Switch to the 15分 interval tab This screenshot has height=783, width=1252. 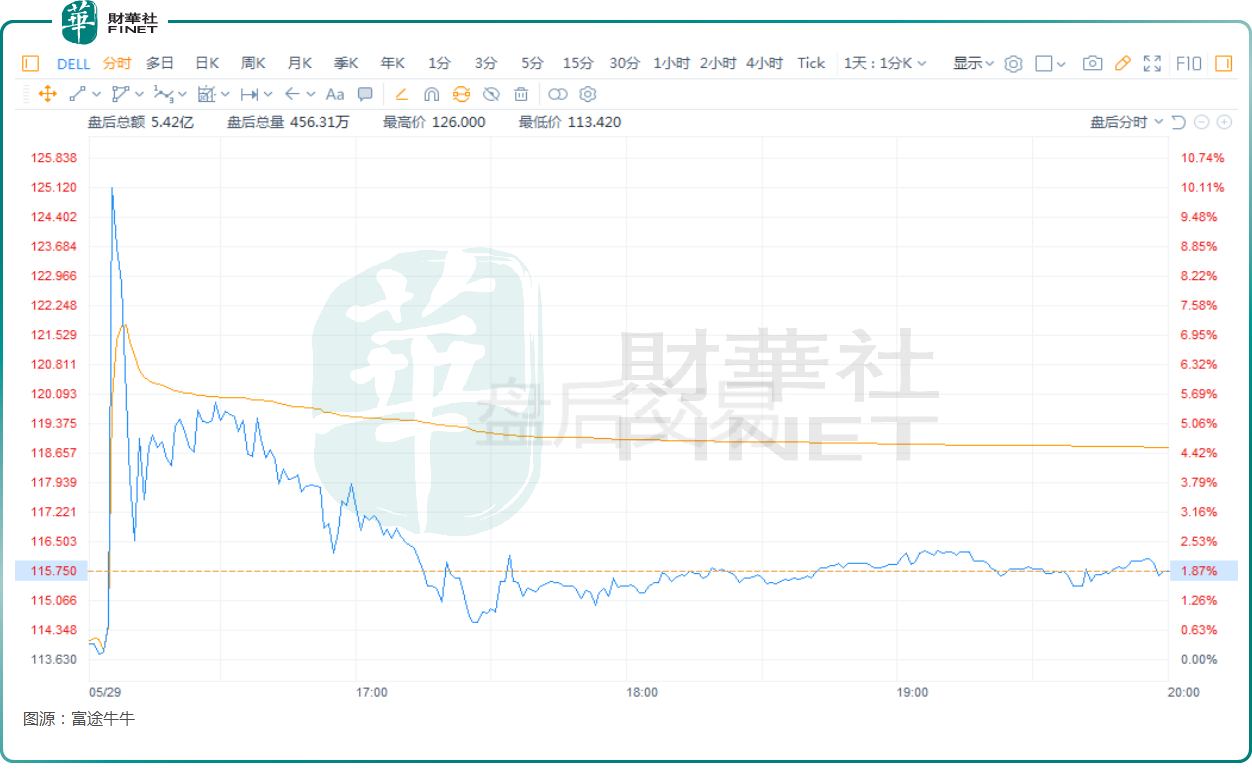578,63
